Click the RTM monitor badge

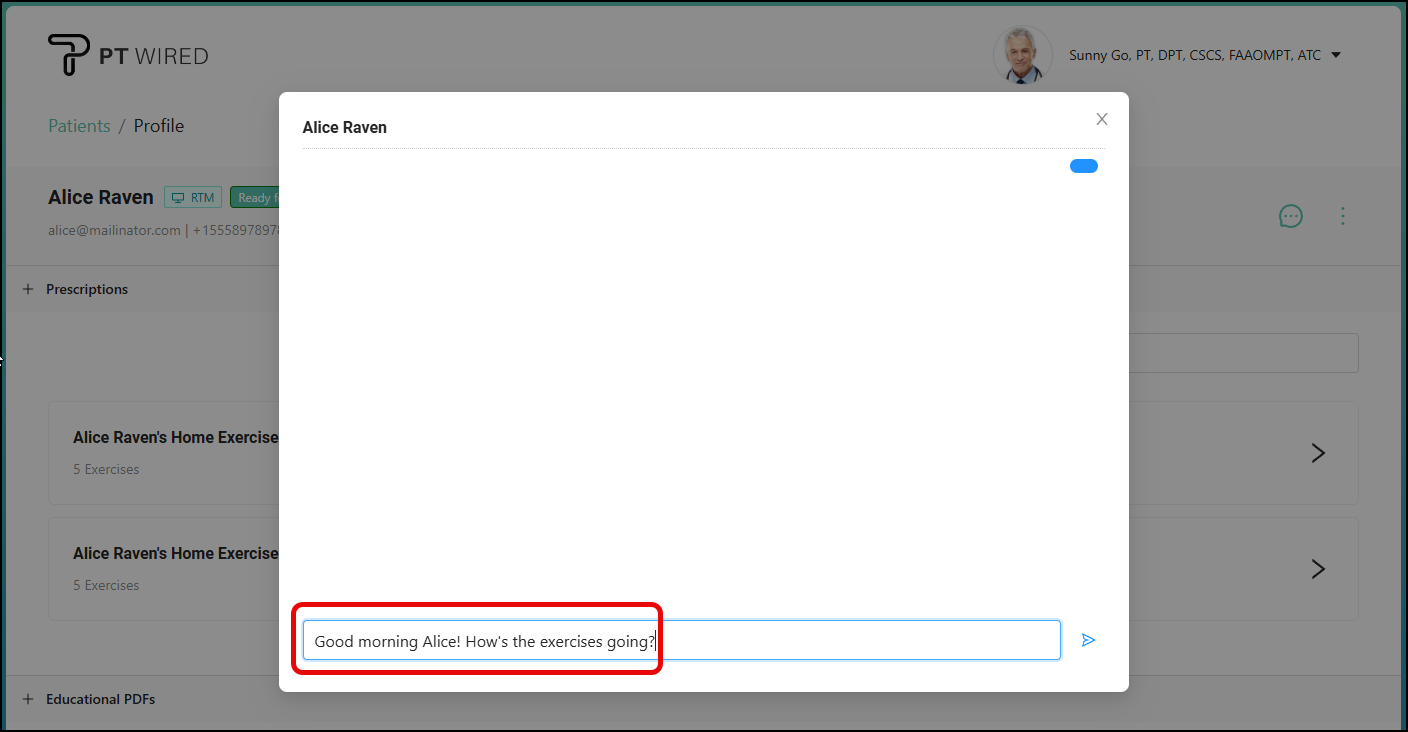193,198
